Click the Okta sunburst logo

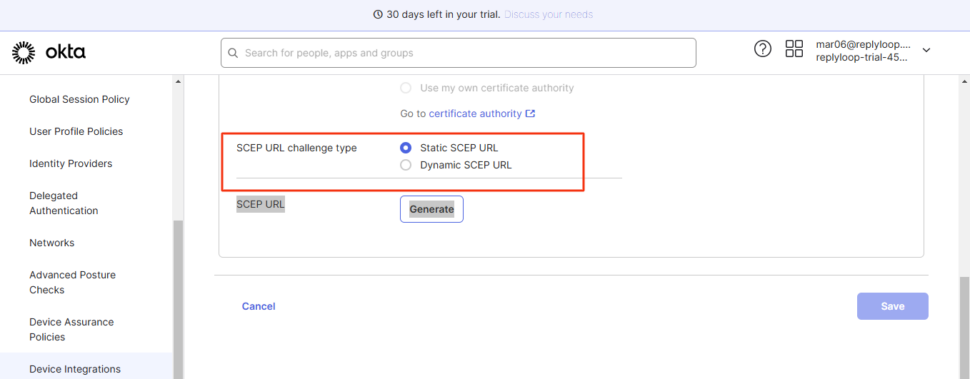24,53
